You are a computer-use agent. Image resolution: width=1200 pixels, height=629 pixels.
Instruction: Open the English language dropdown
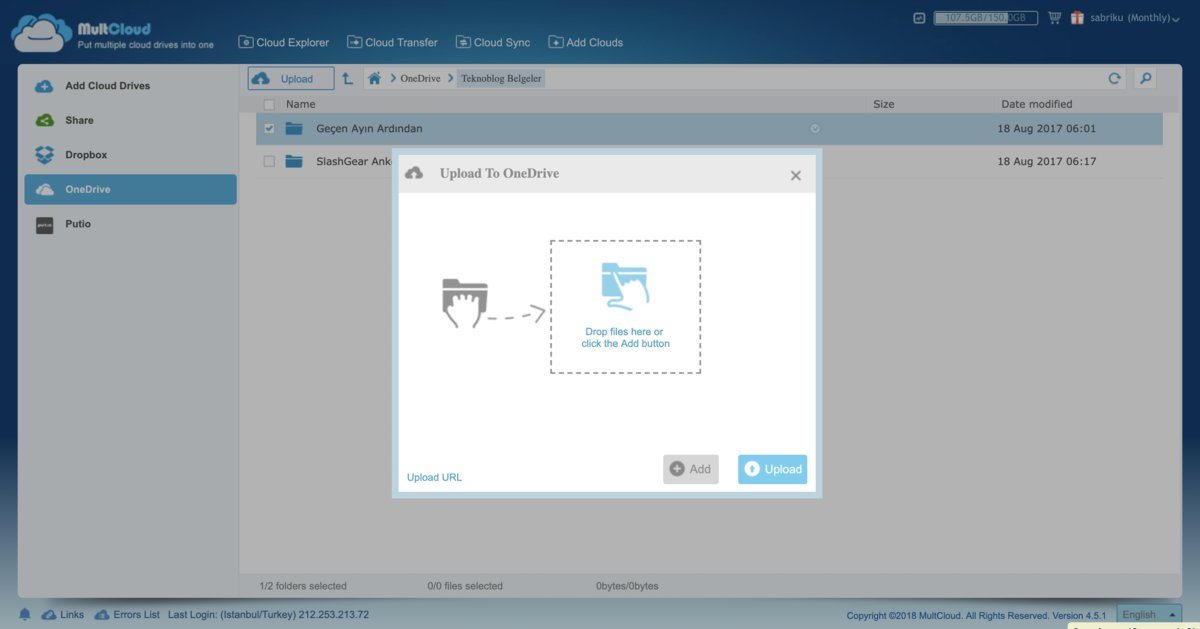pyautogui.click(x=1150, y=614)
